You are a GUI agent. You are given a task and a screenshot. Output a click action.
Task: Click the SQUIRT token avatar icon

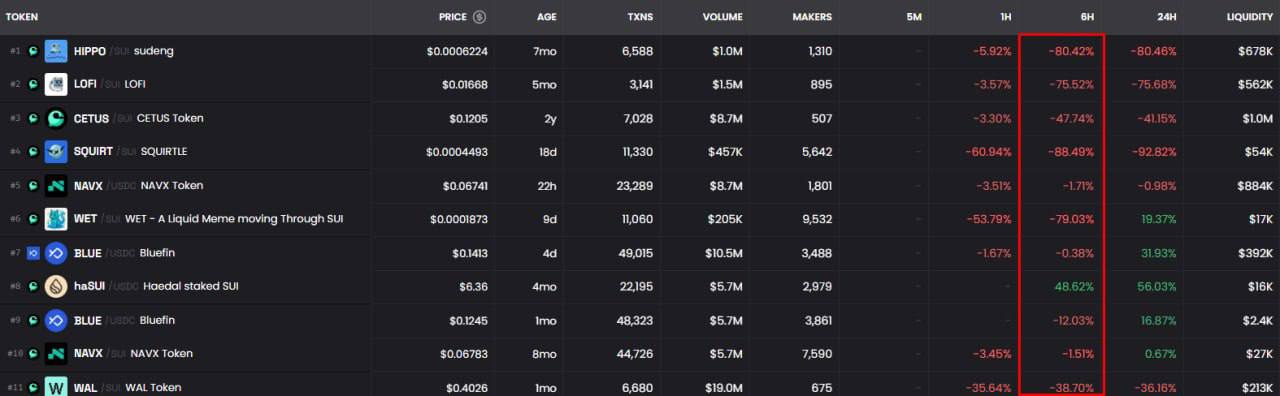(x=56, y=152)
